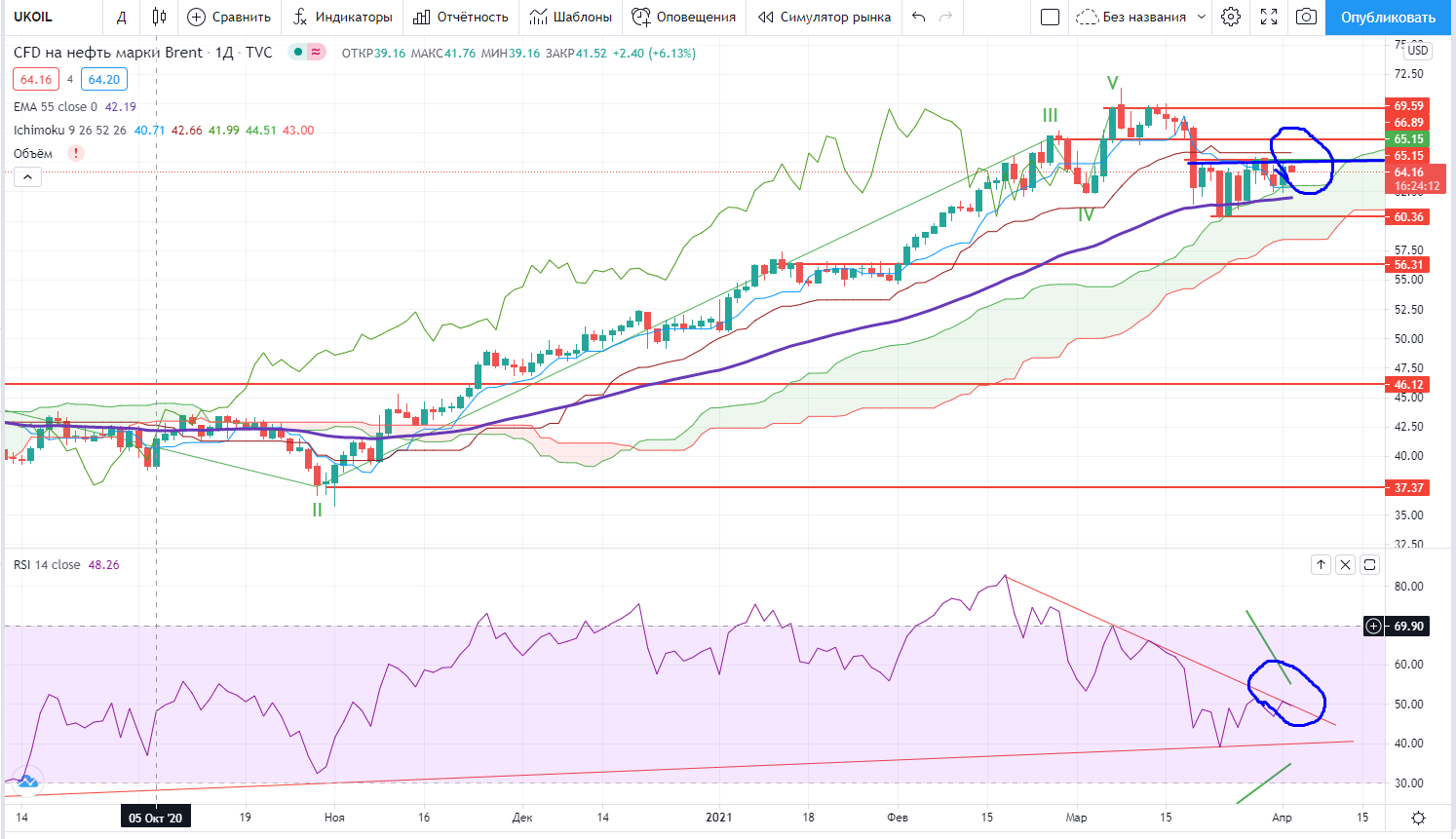Screen dimensions: 1456x839
Task: Open the candlestick chart style selector
Action: (159, 17)
